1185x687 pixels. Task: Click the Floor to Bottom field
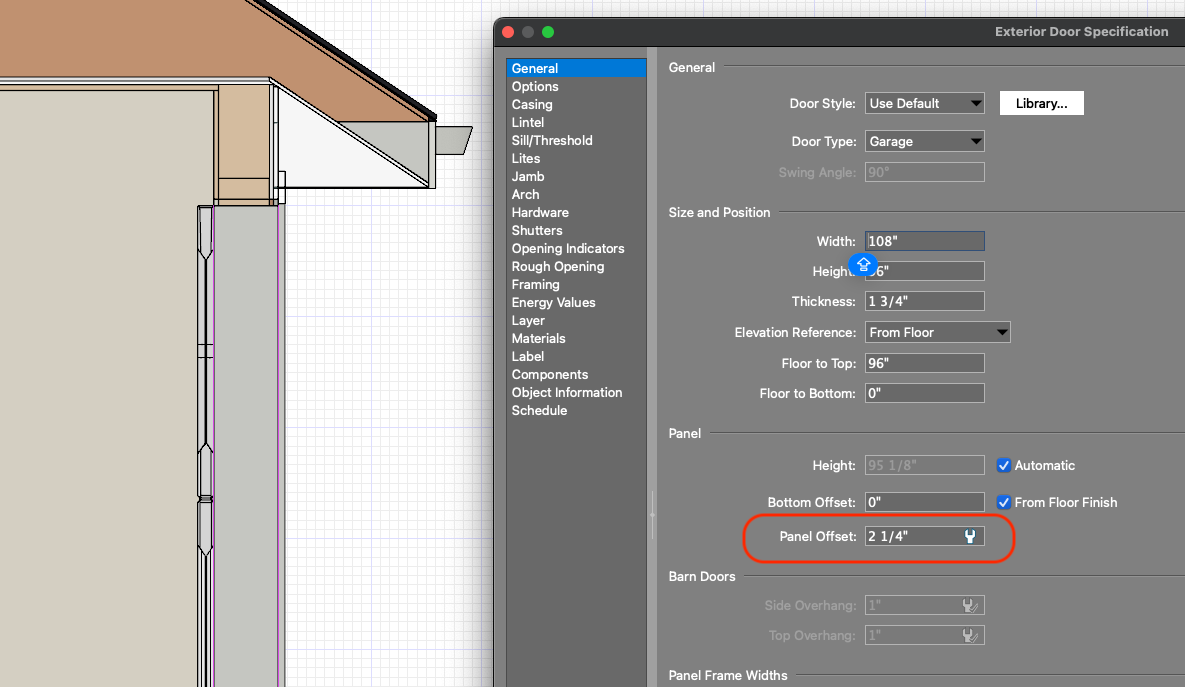click(924, 393)
